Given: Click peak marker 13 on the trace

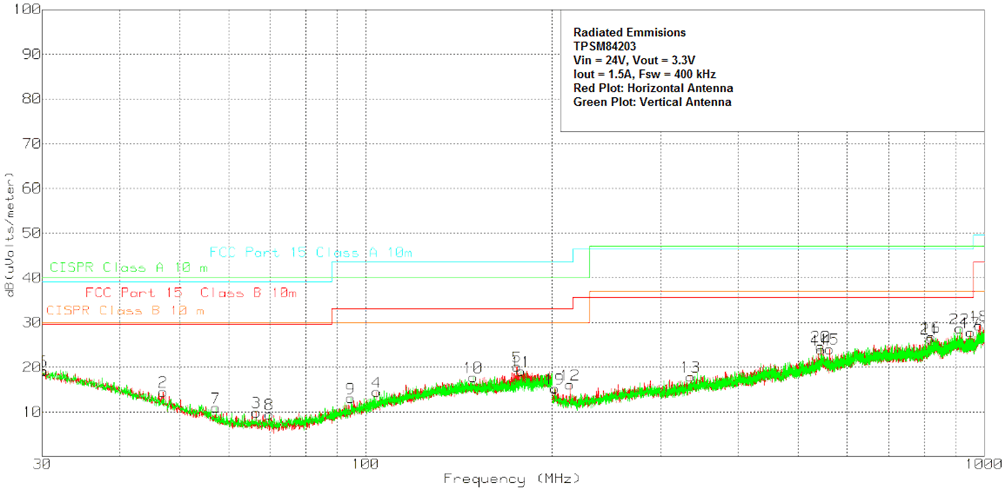Looking at the screenshot, I should 689,368.
